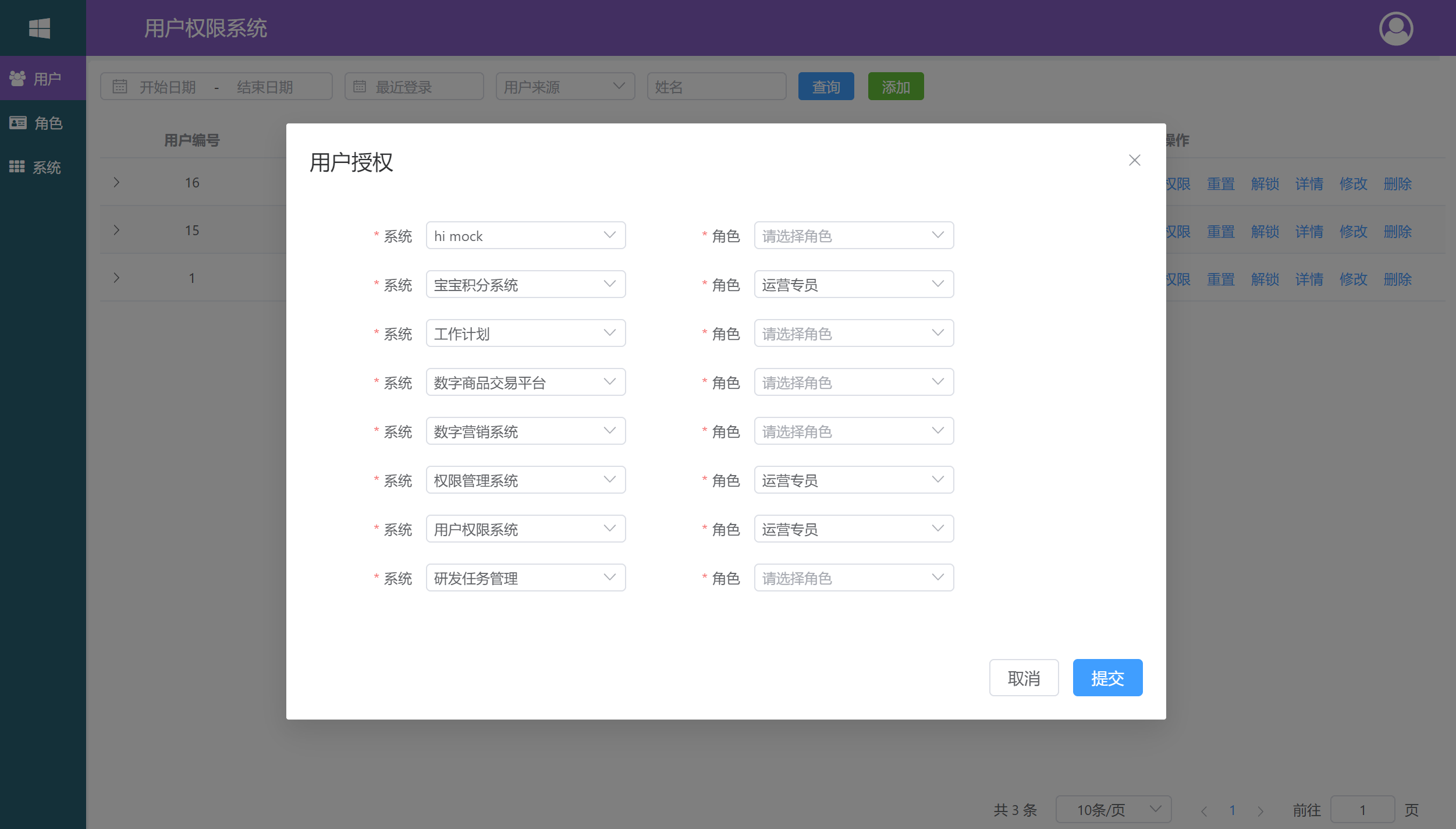
Task: Open the user avatar profile icon
Action: pos(1395,28)
